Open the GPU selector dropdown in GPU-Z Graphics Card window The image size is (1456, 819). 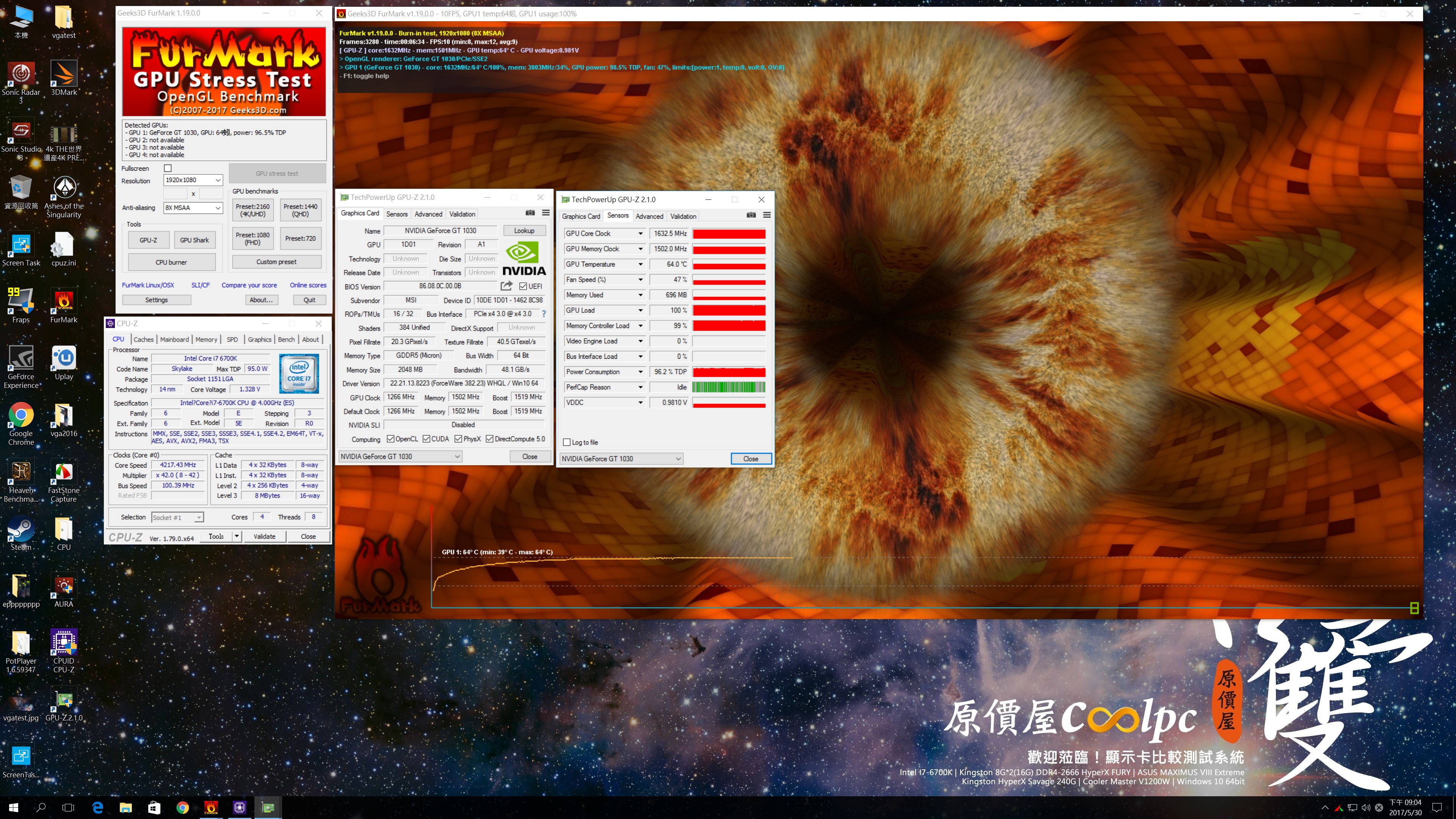point(400,456)
